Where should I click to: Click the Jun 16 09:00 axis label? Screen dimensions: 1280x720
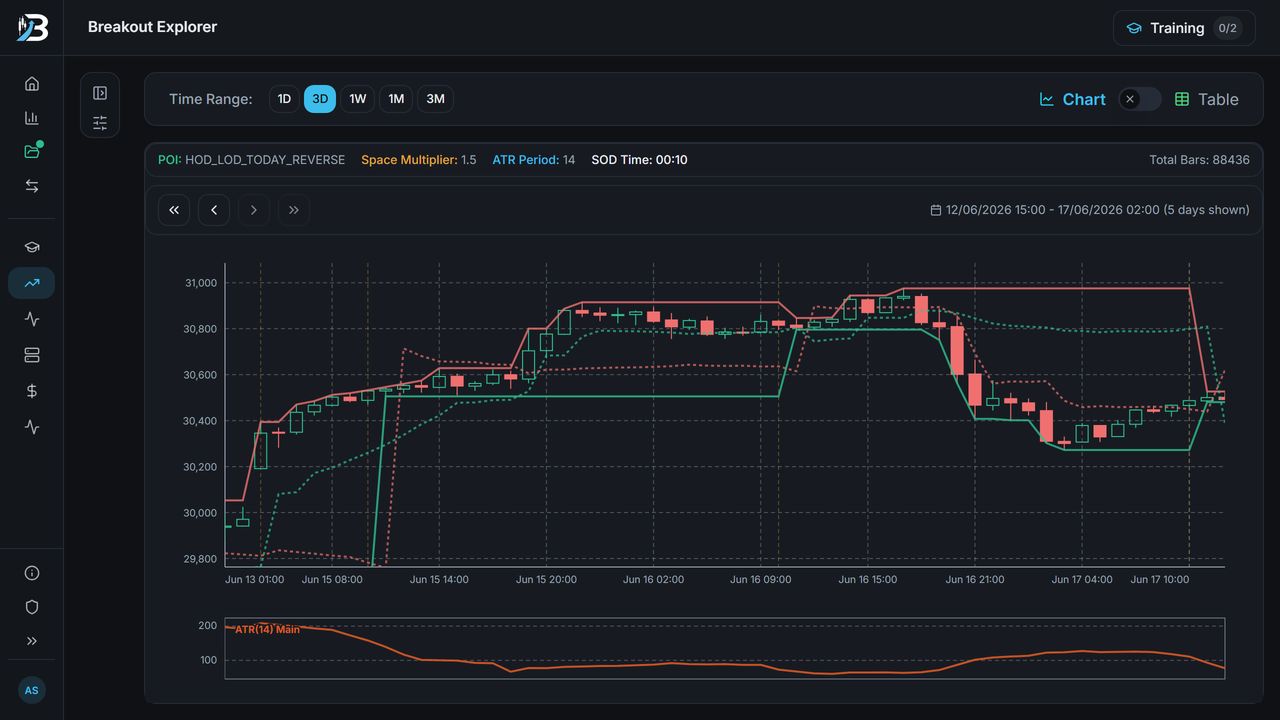[761, 579]
